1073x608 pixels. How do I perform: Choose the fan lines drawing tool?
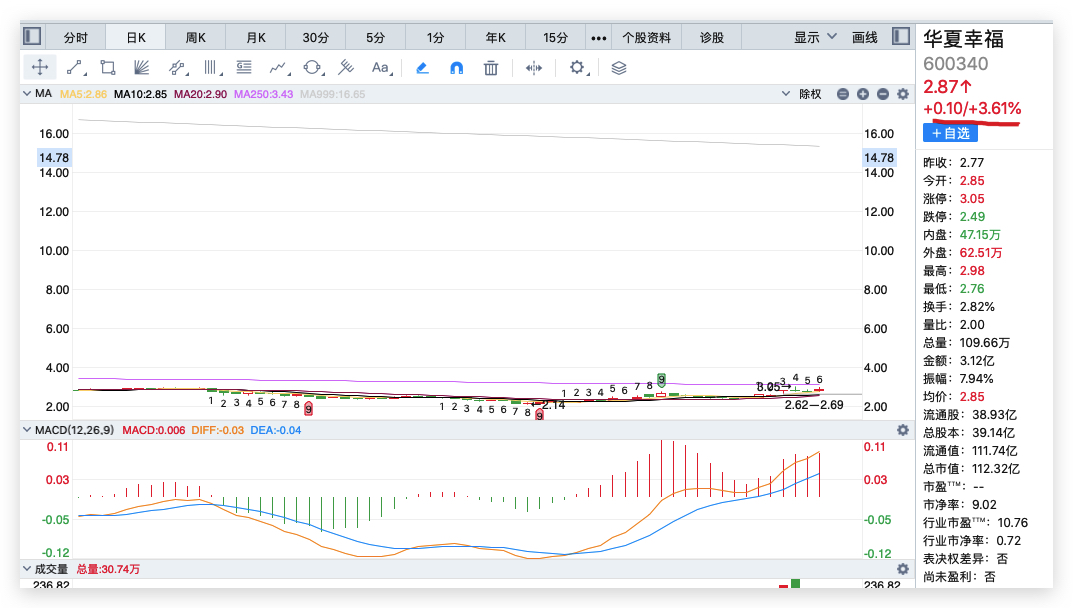click(142, 68)
